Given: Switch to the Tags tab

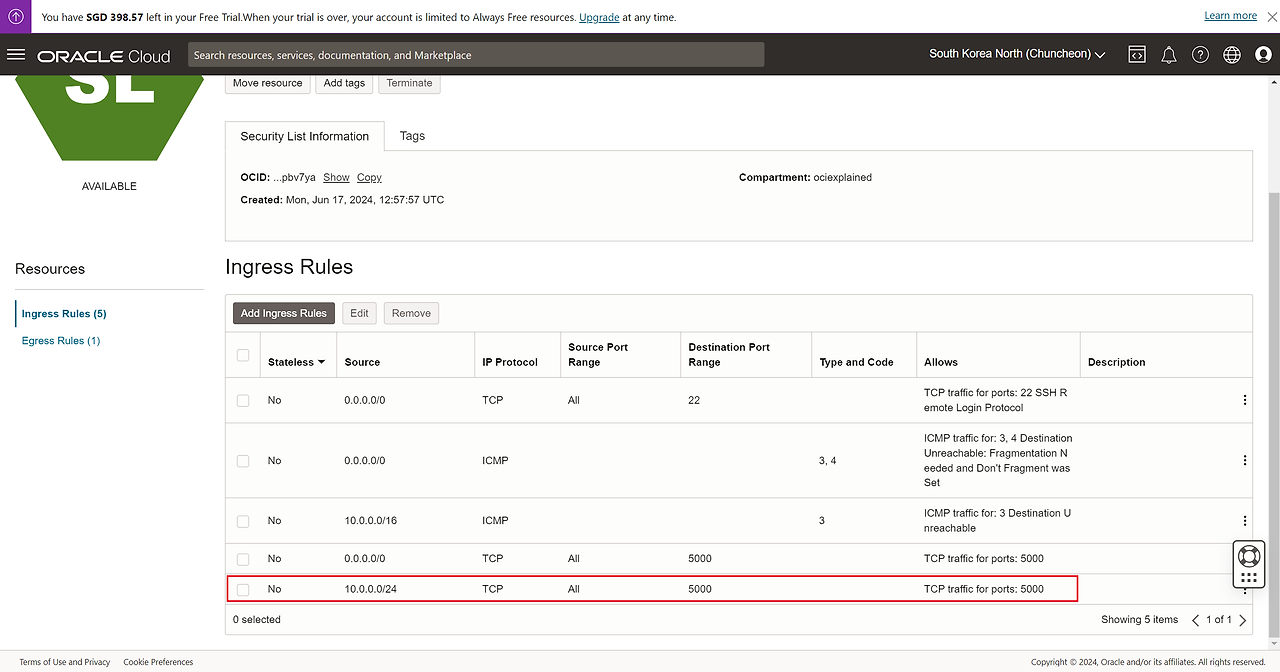Looking at the screenshot, I should tap(412, 136).
